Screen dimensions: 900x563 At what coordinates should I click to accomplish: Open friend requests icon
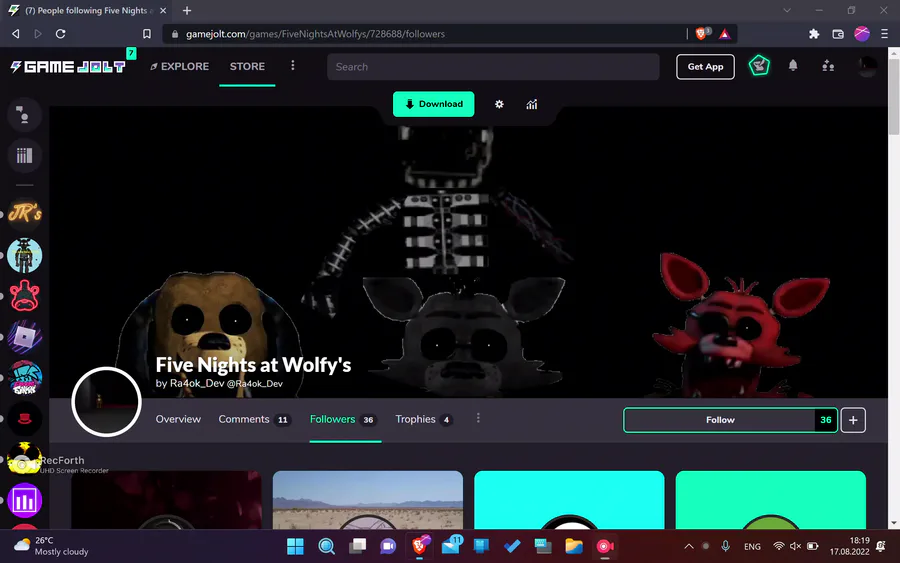828,66
